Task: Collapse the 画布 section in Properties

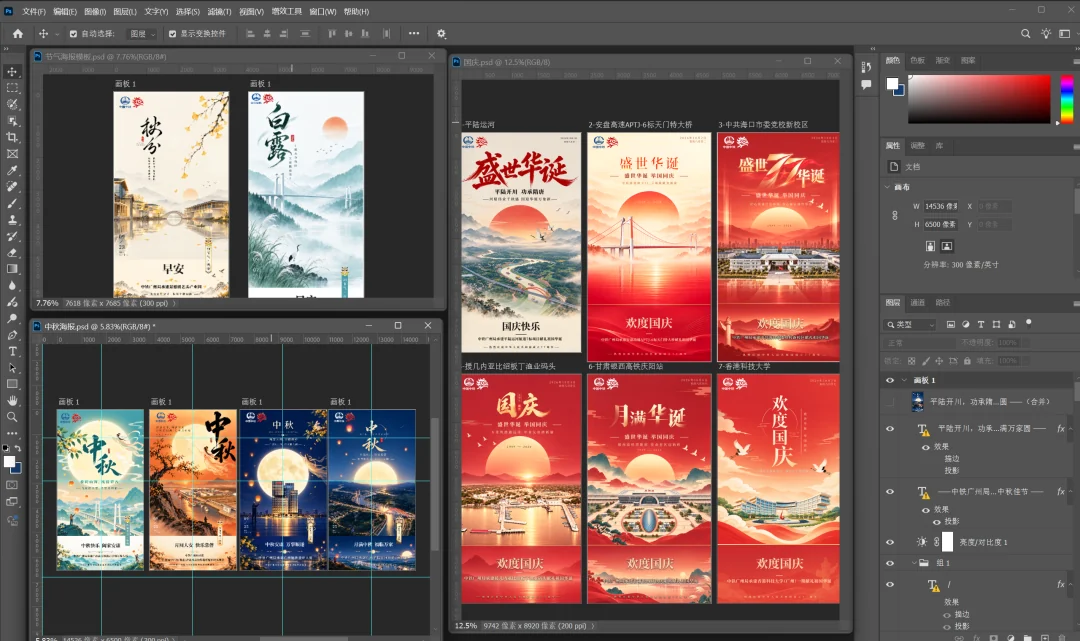Action: (x=887, y=187)
